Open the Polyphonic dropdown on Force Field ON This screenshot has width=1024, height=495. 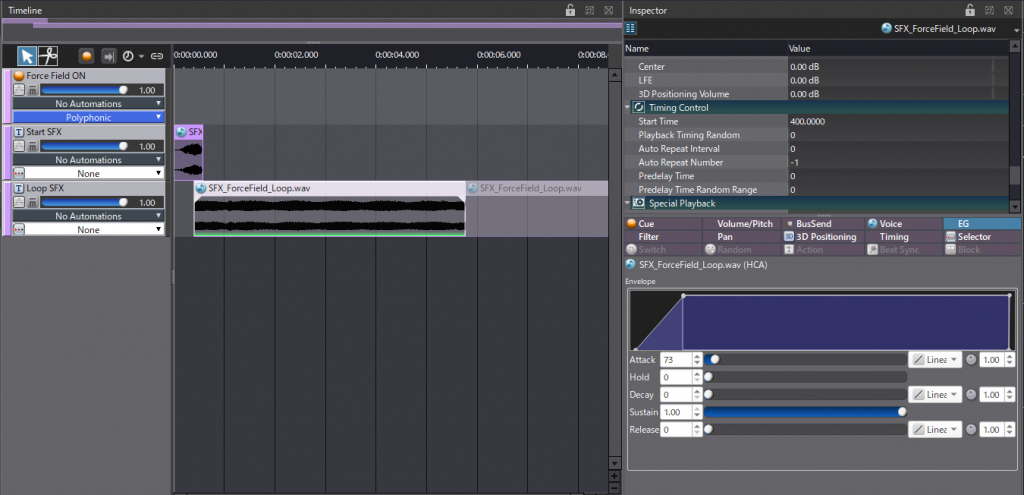89,117
